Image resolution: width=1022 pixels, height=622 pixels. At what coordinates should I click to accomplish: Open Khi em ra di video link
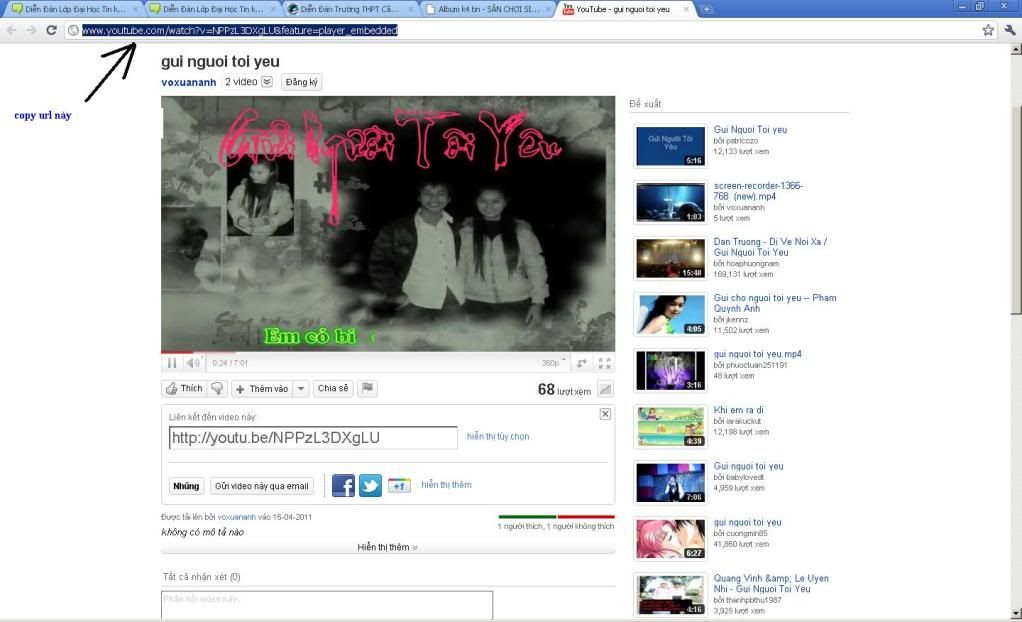pyautogui.click(x=738, y=409)
